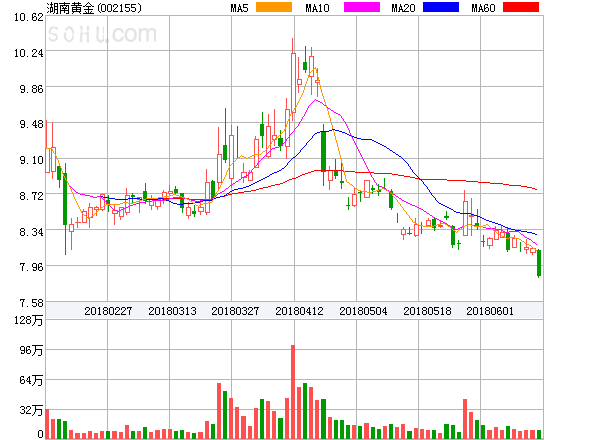Click the MA5 legend label
This screenshot has width=600, height=440.
pyautogui.click(x=239, y=8)
